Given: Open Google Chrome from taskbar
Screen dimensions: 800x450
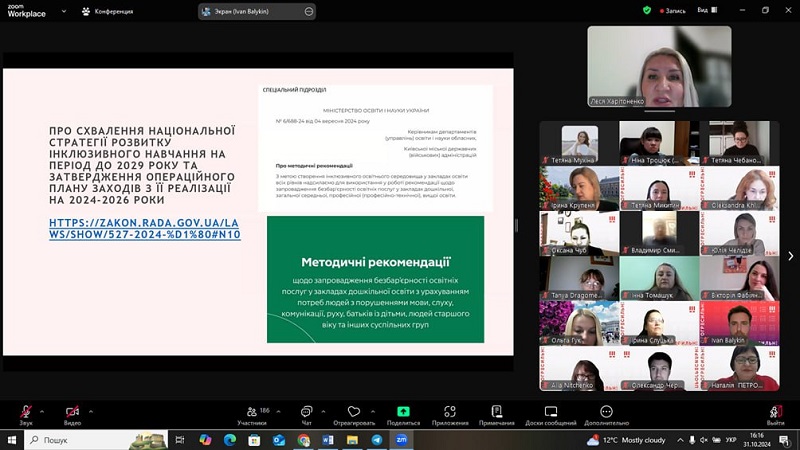Looking at the screenshot, I should pos(304,440).
